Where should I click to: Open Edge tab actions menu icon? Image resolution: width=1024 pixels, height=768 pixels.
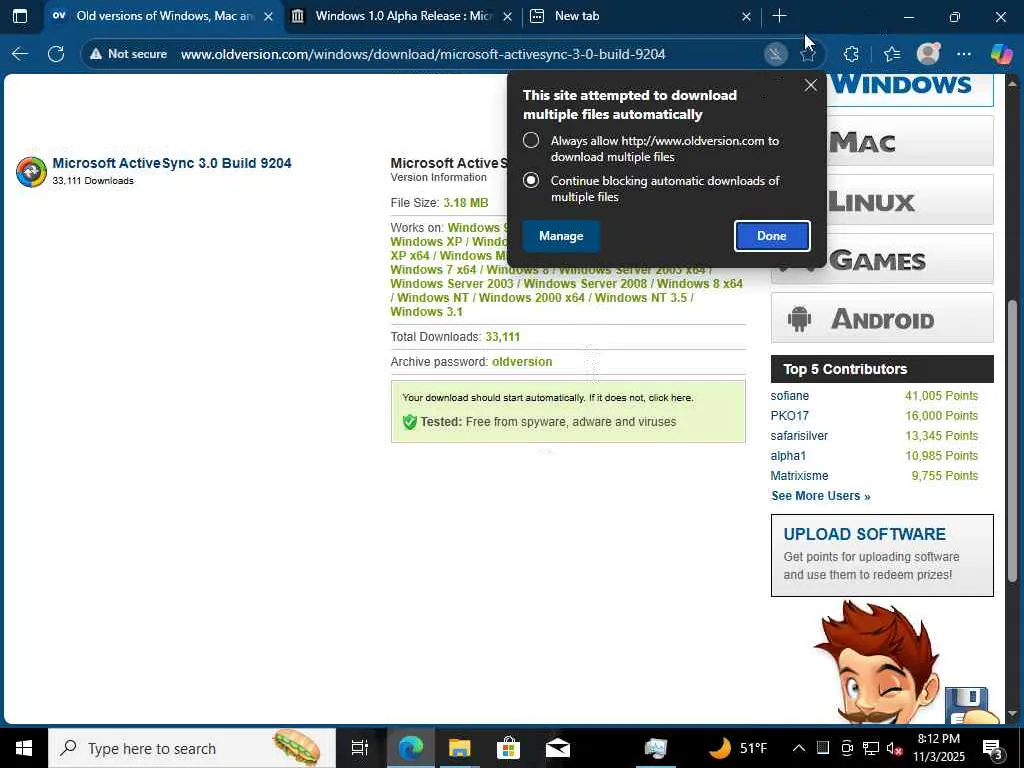[x=20, y=16]
